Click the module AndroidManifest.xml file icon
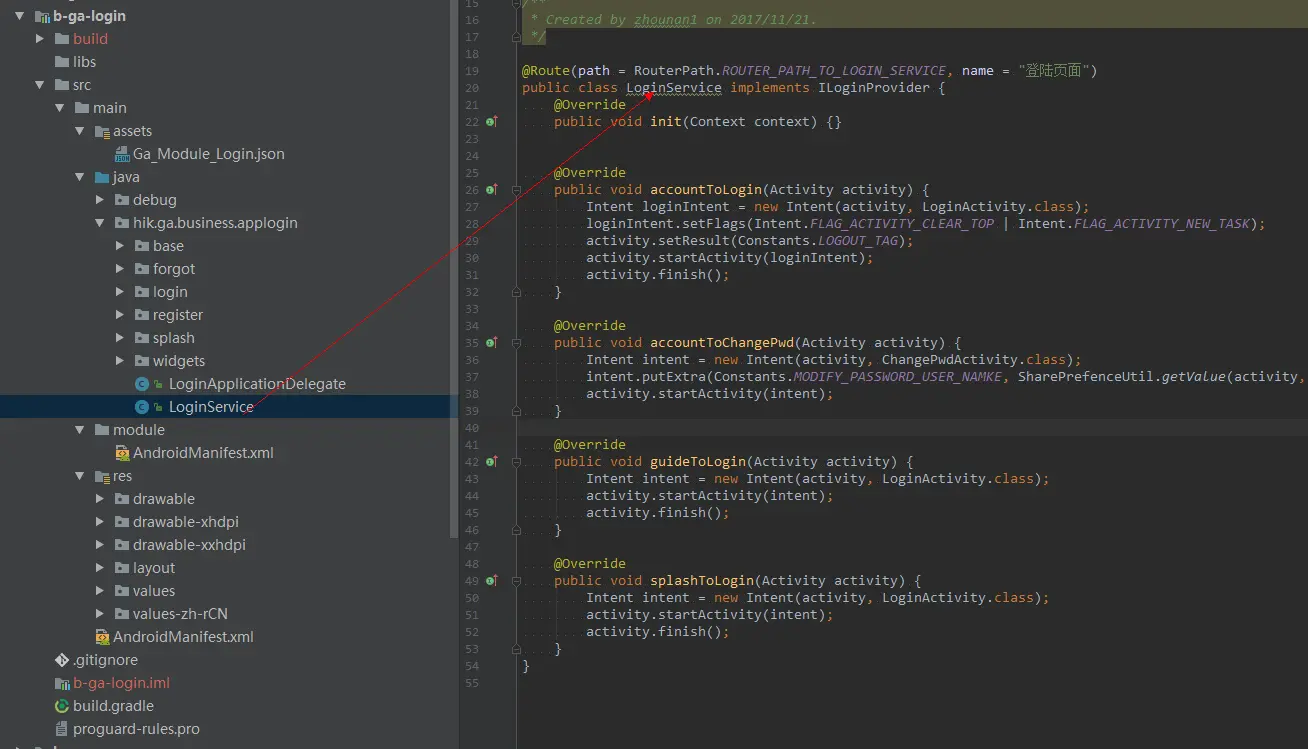The height and width of the screenshot is (749, 1308). pyautogui.click(x=122, y=453)
